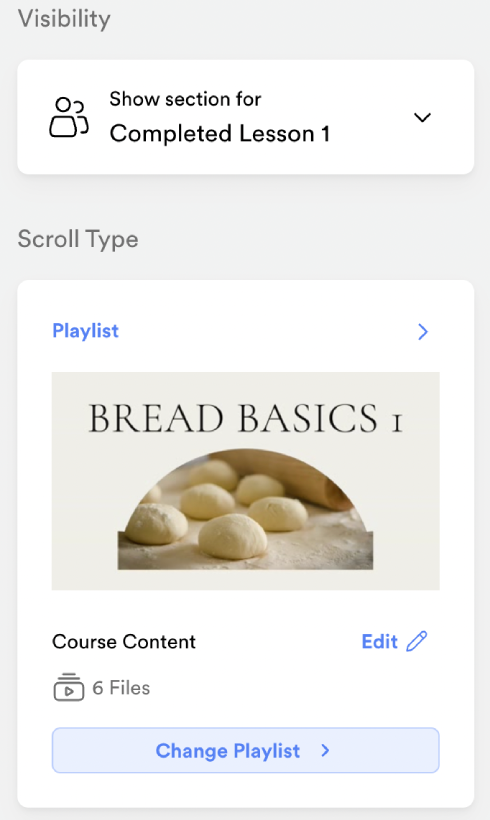Image resolution: width=490 pixels, height=820 pixels.
Task: Click the video playlist files icon
Action: 69,687
